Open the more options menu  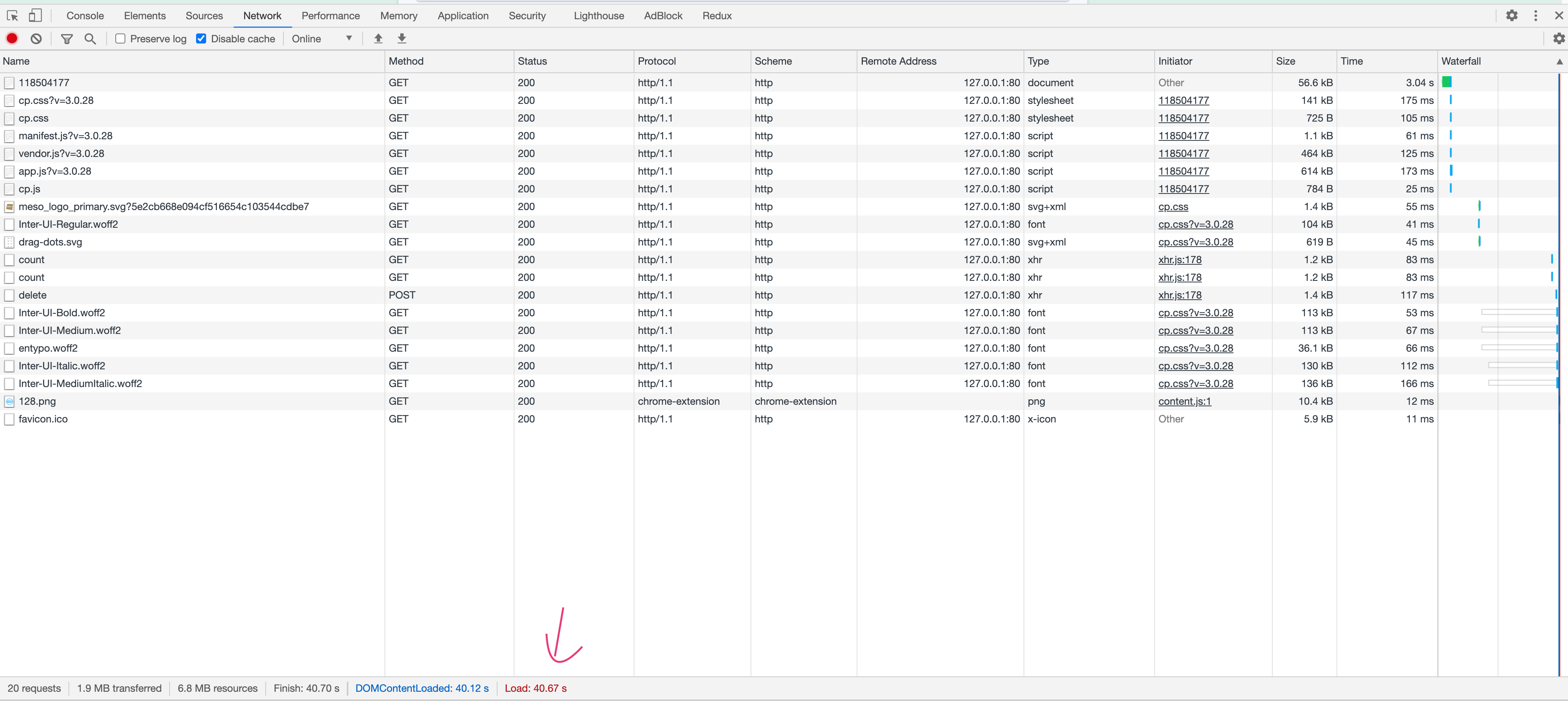pyautogui.click(x=1536, y=15)
